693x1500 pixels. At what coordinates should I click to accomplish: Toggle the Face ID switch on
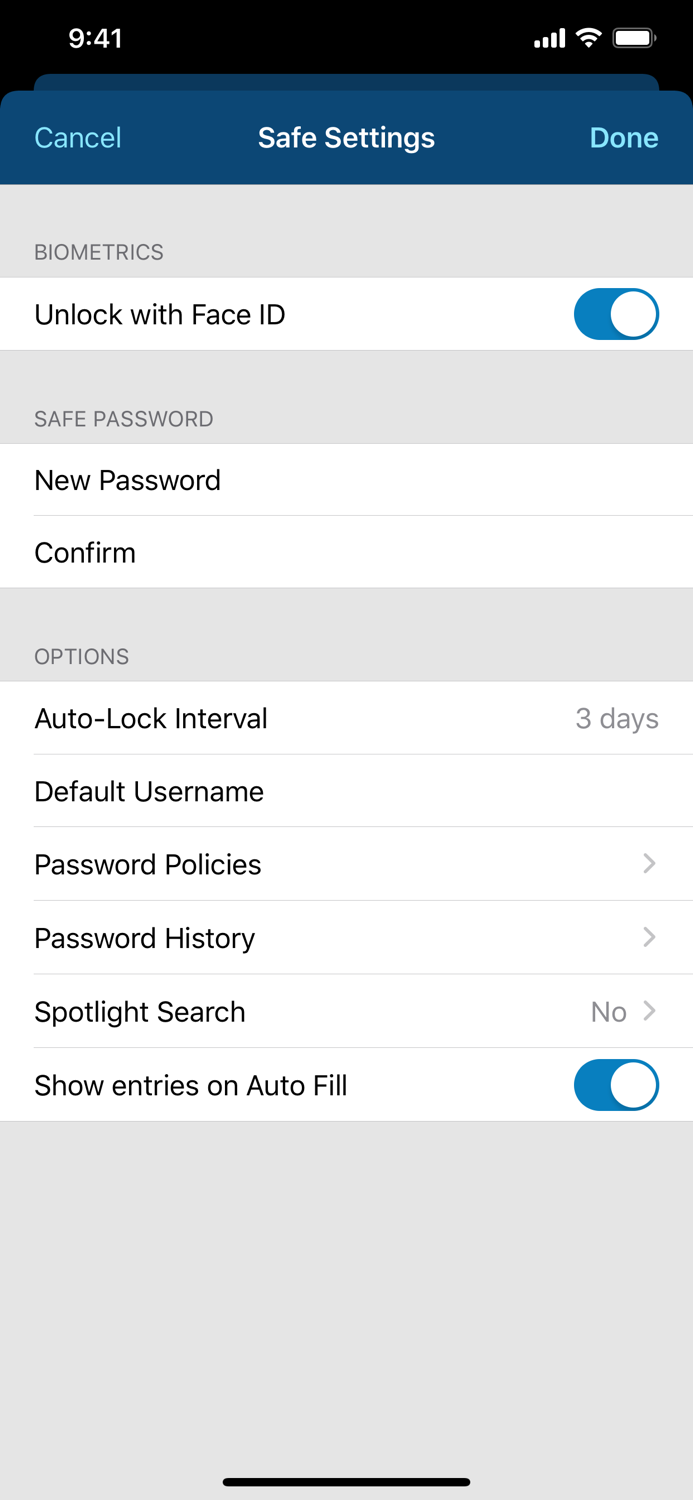tap(616, 314)
